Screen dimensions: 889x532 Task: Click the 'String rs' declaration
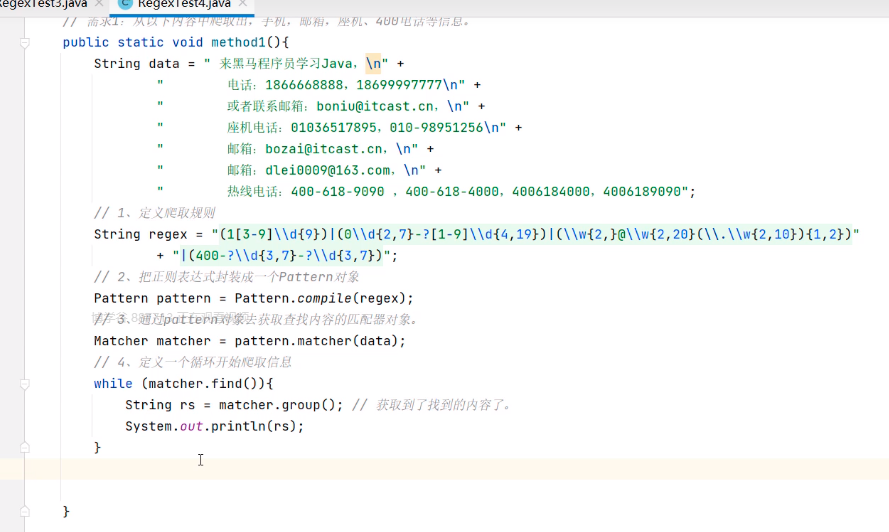[160, 405]
